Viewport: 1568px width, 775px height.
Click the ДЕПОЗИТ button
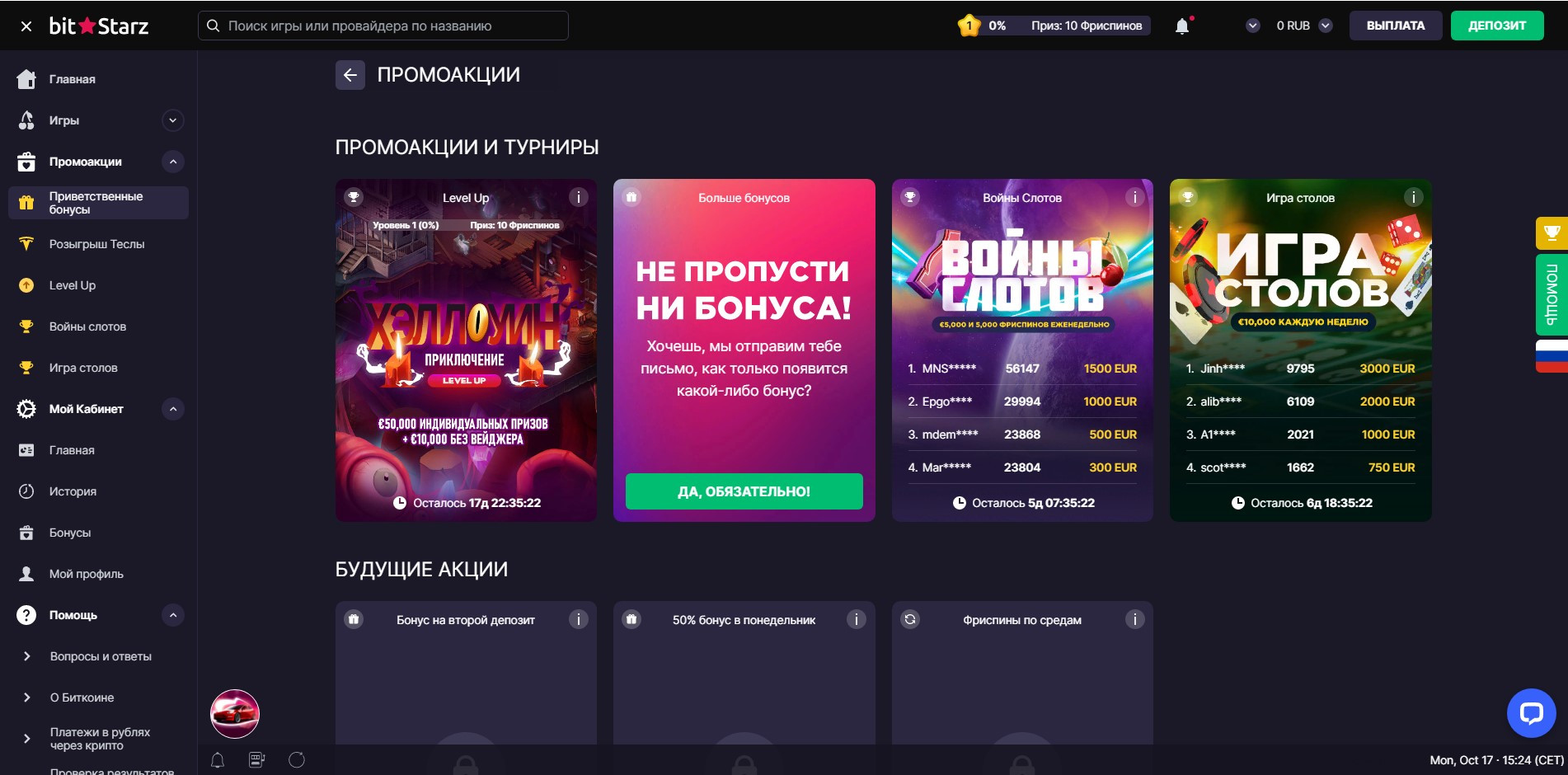pos(1497,26)
